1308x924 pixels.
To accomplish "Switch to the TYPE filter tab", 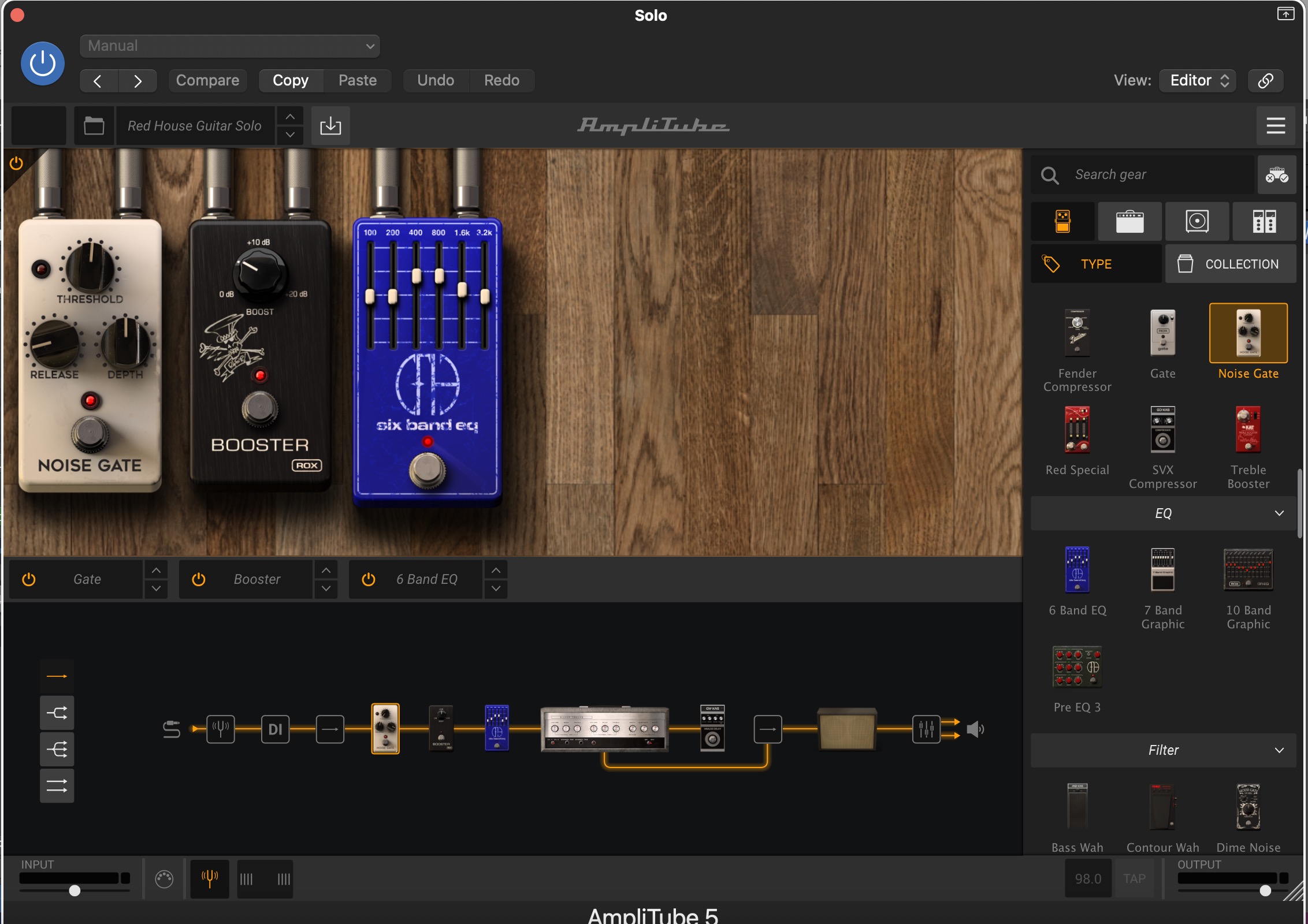I will [1096, 264].
